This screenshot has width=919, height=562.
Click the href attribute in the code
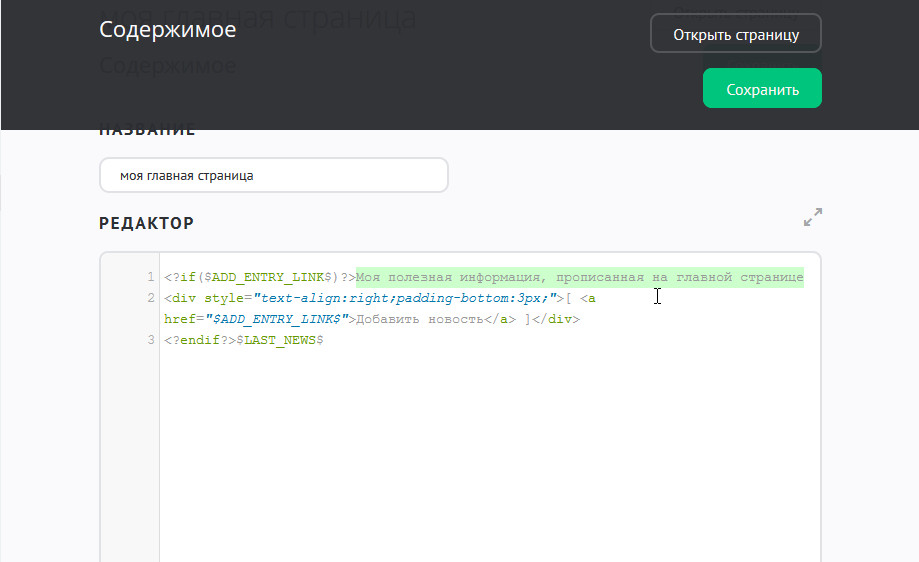(180, 319)
